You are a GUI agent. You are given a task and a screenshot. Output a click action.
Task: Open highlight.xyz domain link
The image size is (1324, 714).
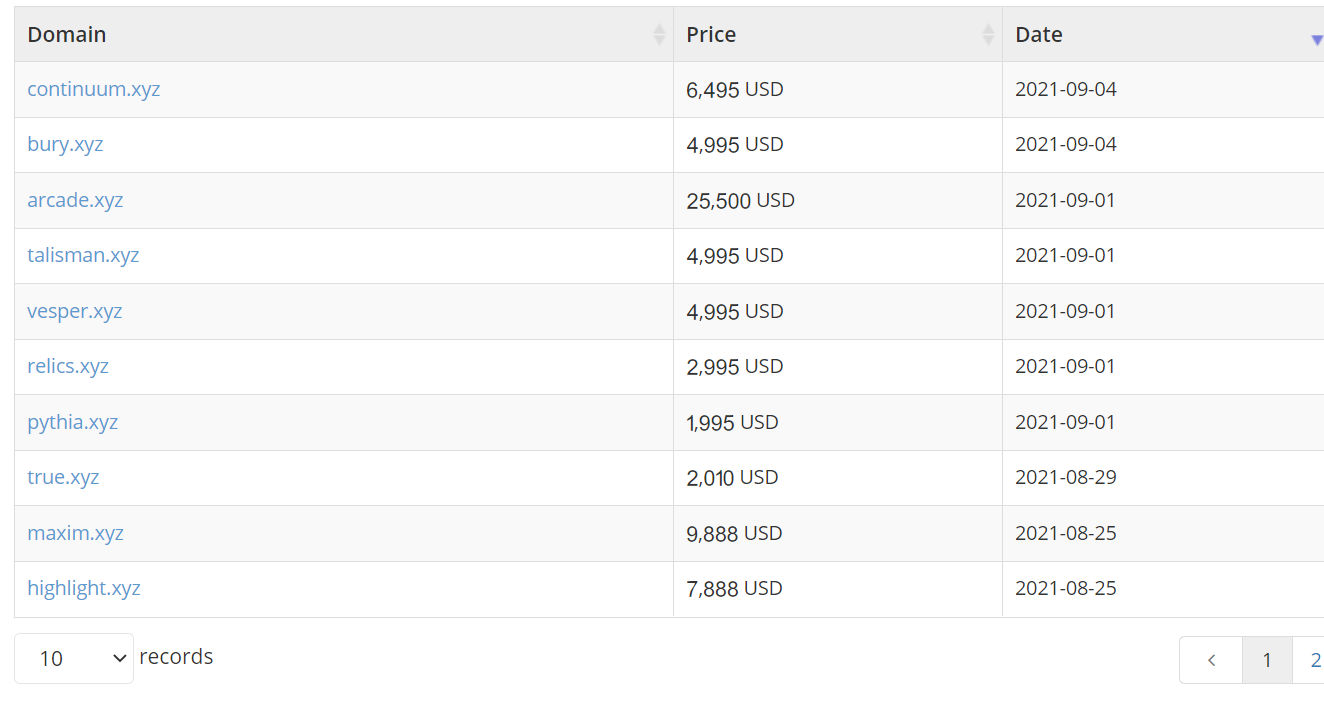(x=84, y=588)
